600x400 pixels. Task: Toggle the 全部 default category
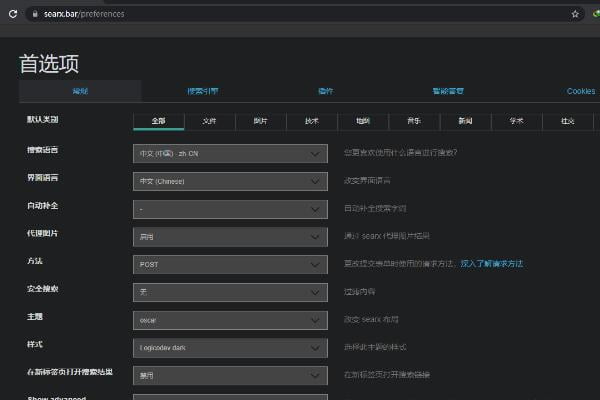[x=158, y=121]
